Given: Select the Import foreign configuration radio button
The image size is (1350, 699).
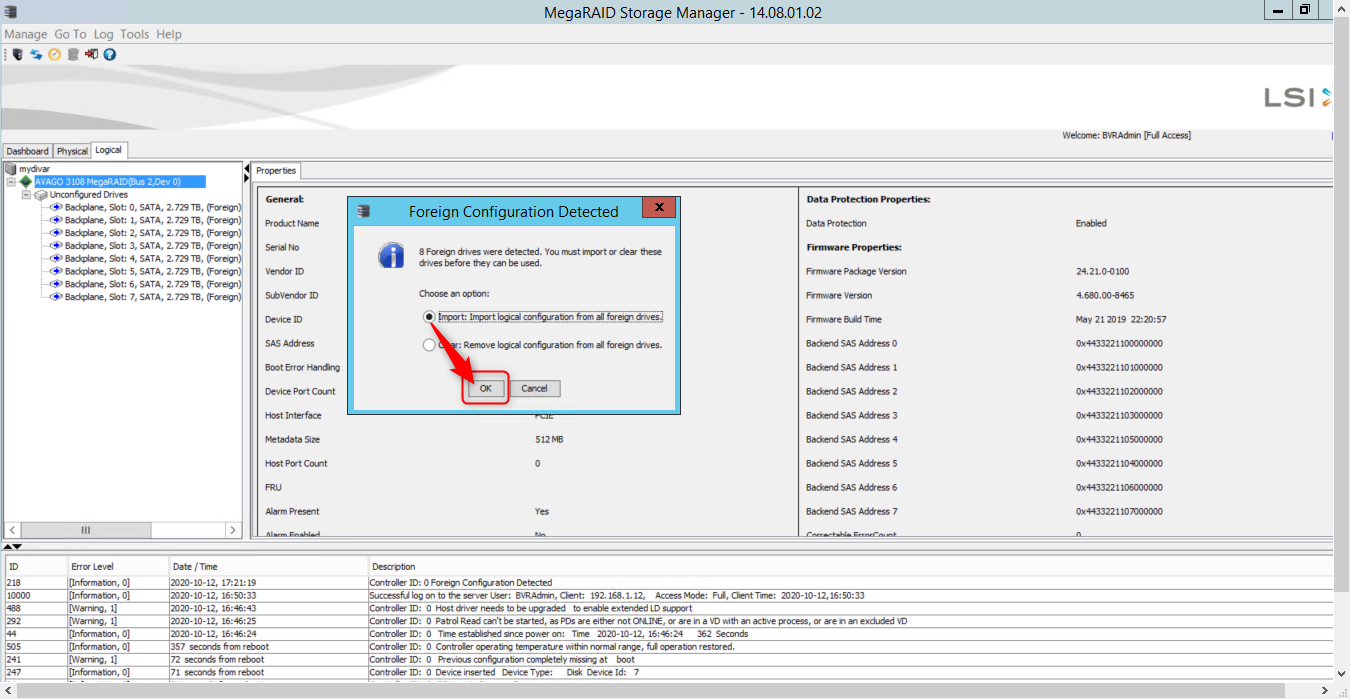Looking at the screenshot, I should [429, 316].
